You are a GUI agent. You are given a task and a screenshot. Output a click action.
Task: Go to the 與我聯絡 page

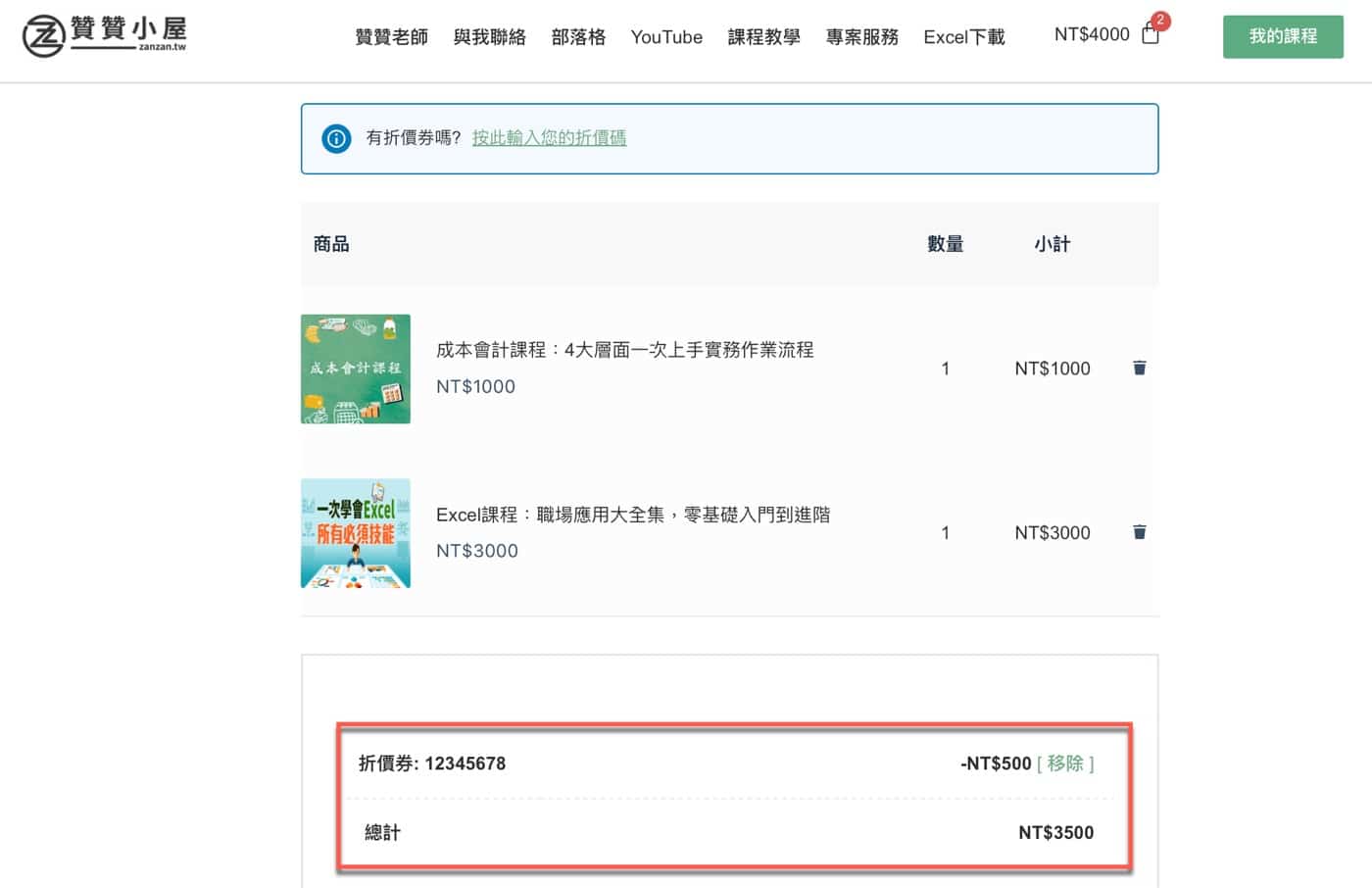489,37
